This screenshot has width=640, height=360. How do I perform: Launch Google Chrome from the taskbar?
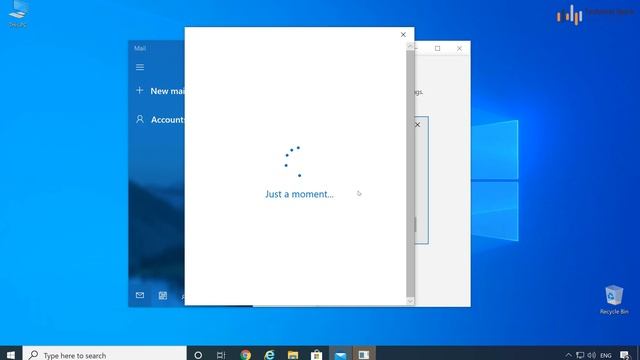(245, 355)
